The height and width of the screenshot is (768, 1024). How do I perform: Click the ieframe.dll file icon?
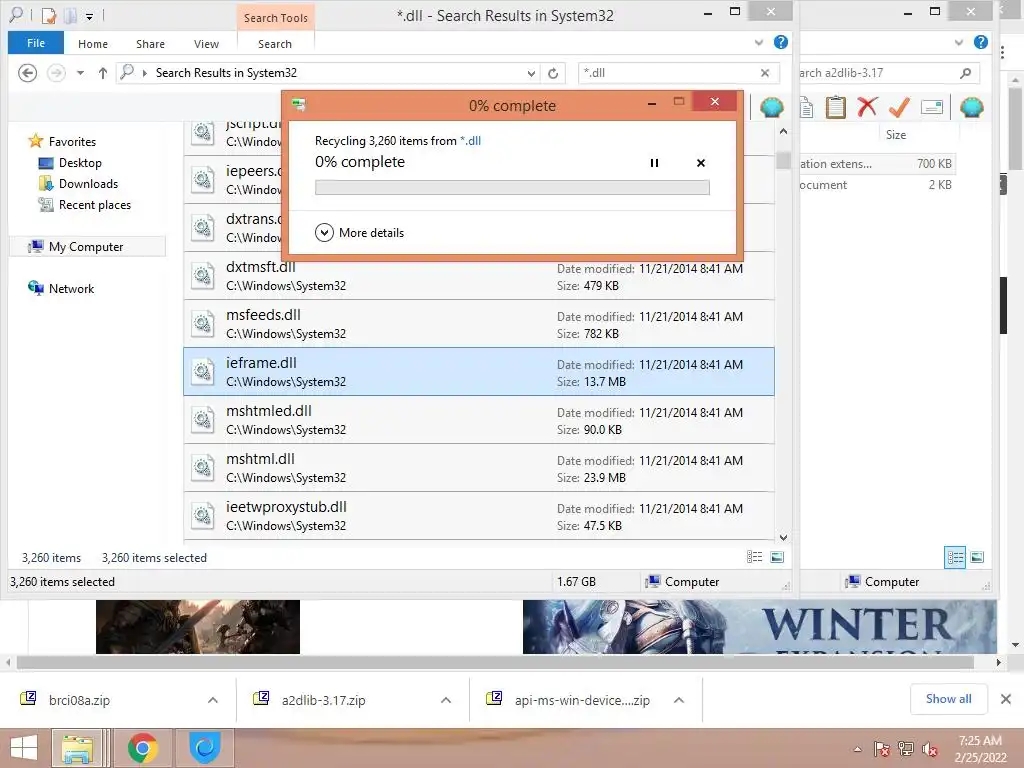click(203, 372)
